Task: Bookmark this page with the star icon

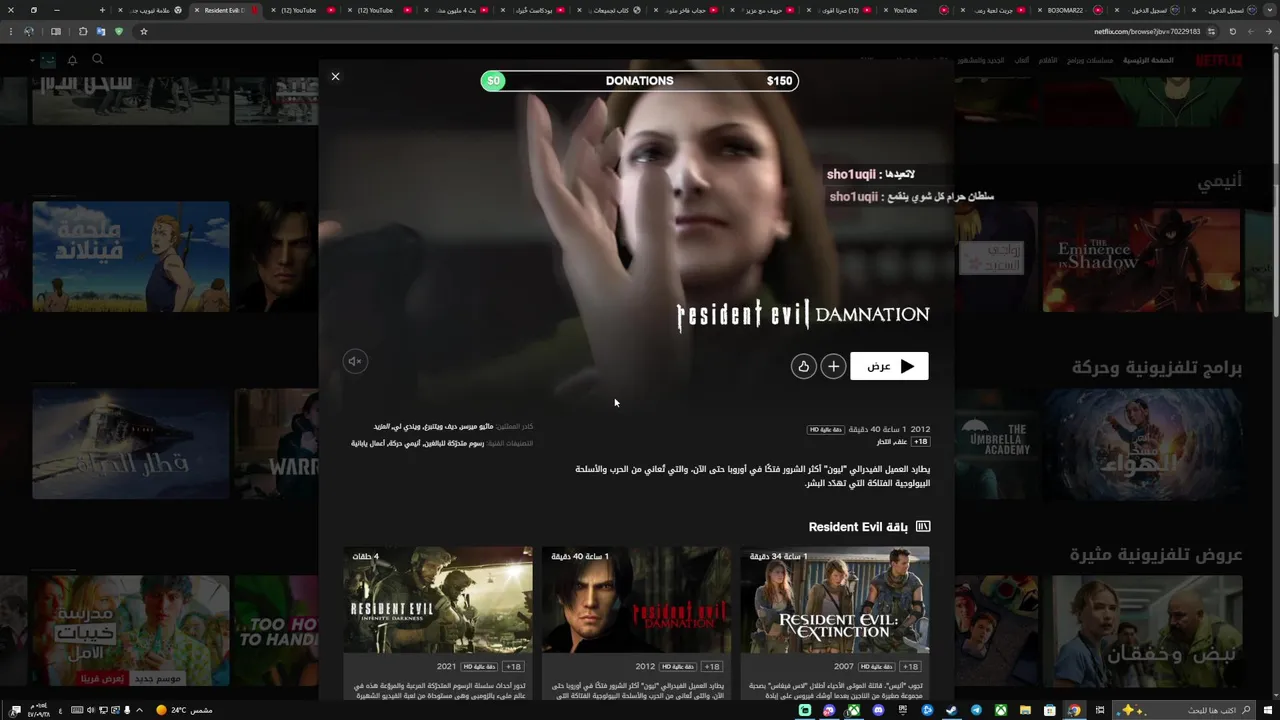Action: point(143,31)
